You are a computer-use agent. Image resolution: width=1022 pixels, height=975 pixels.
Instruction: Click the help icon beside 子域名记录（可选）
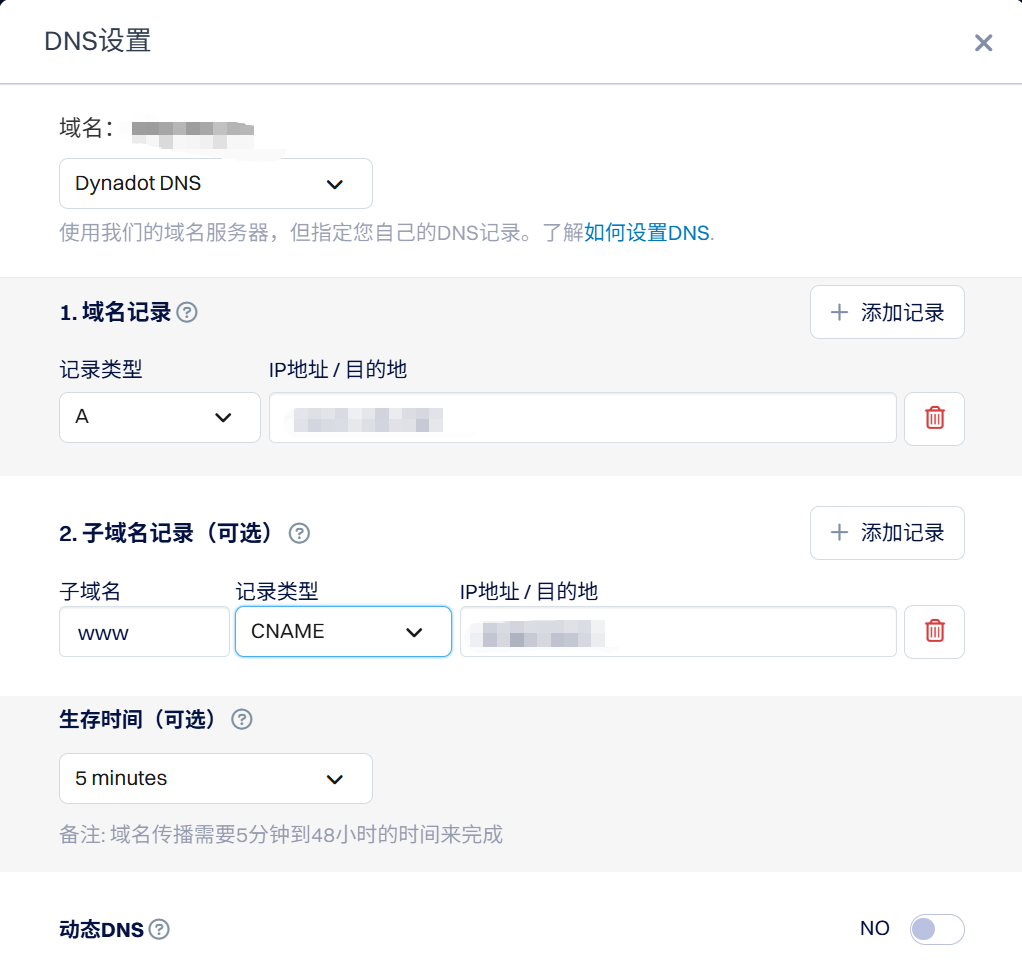click(x=299, y=533)
